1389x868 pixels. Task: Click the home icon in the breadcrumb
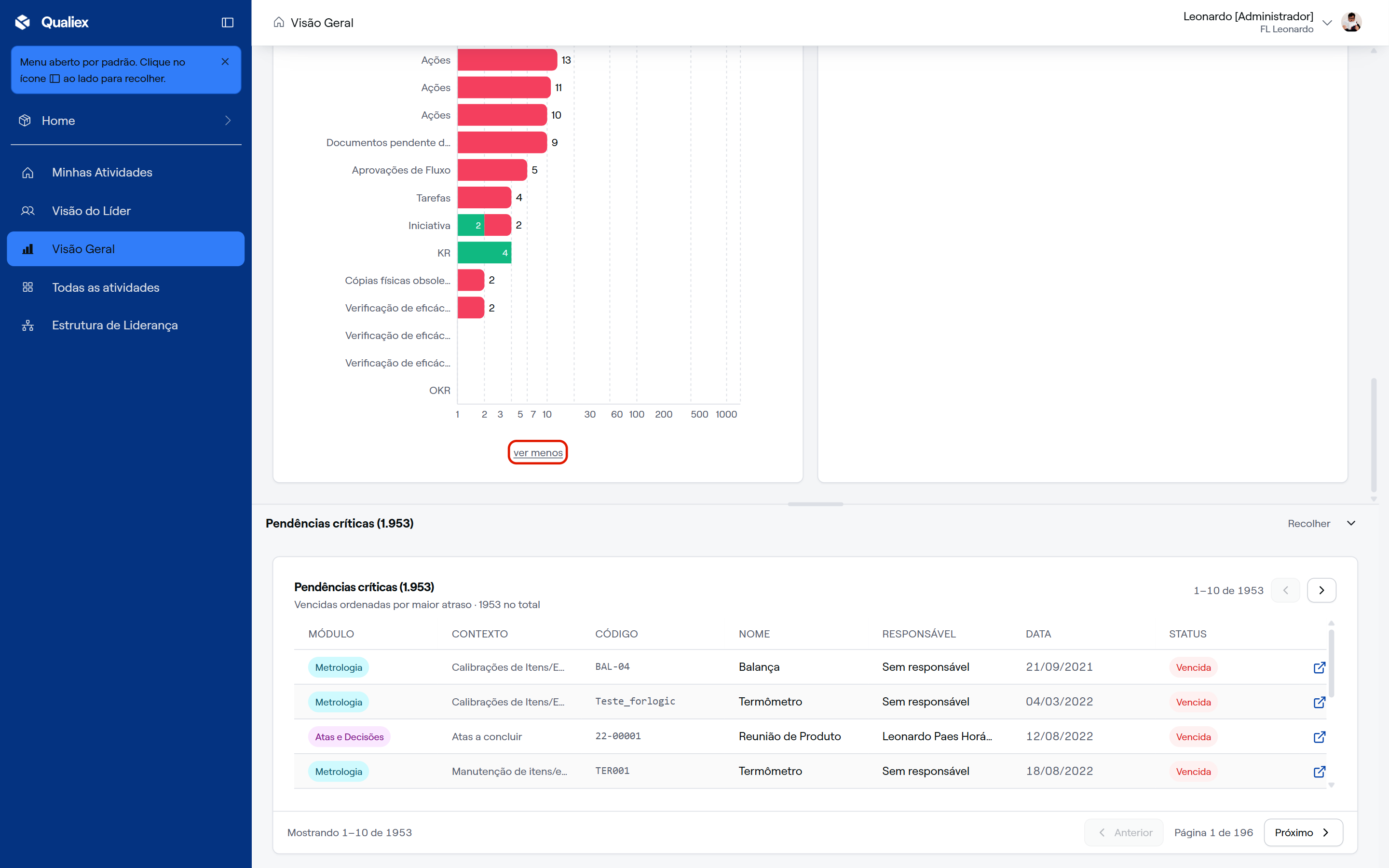point(279,22)
